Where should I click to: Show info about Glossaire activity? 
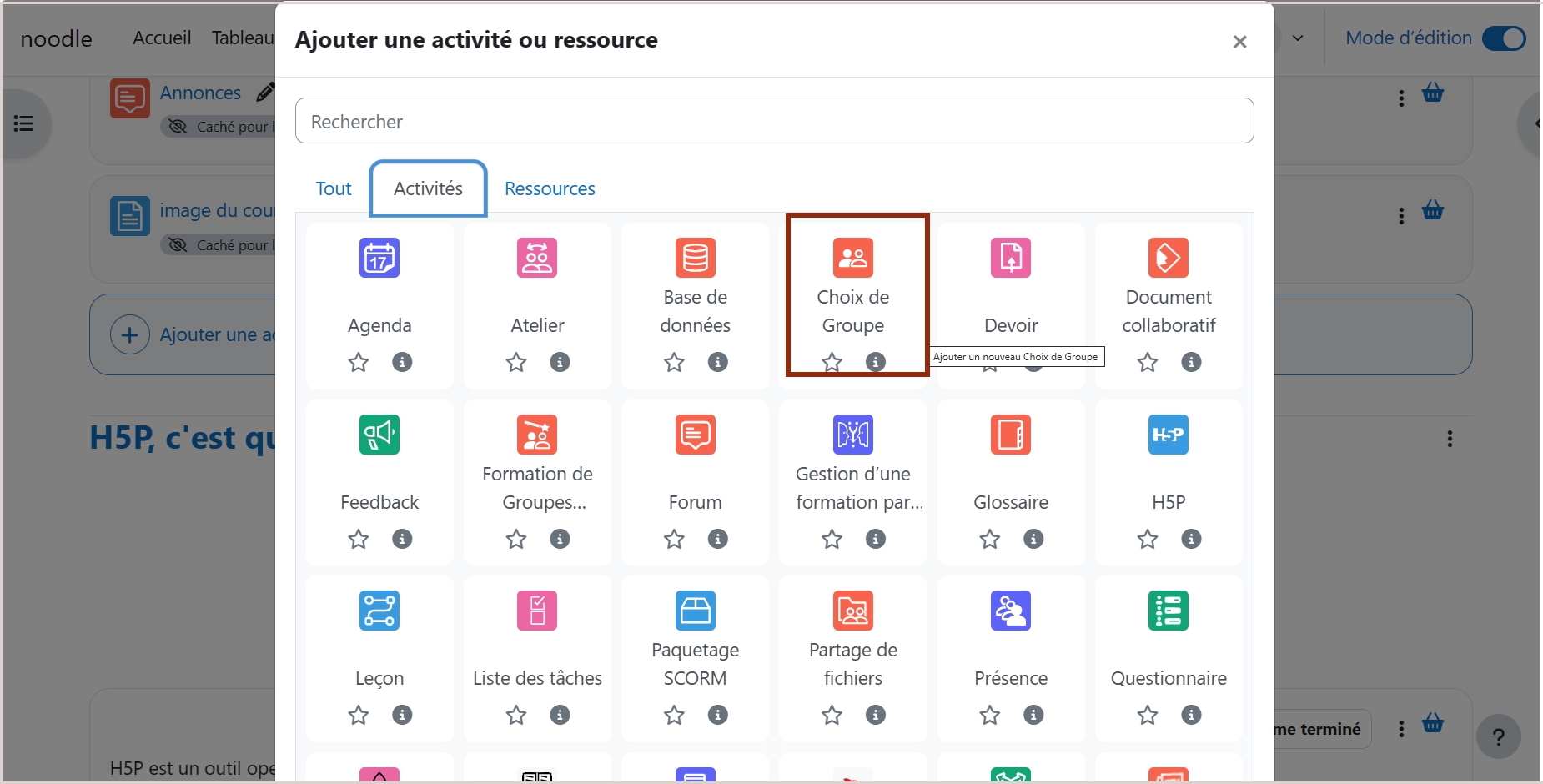(x=1033, y=539)
